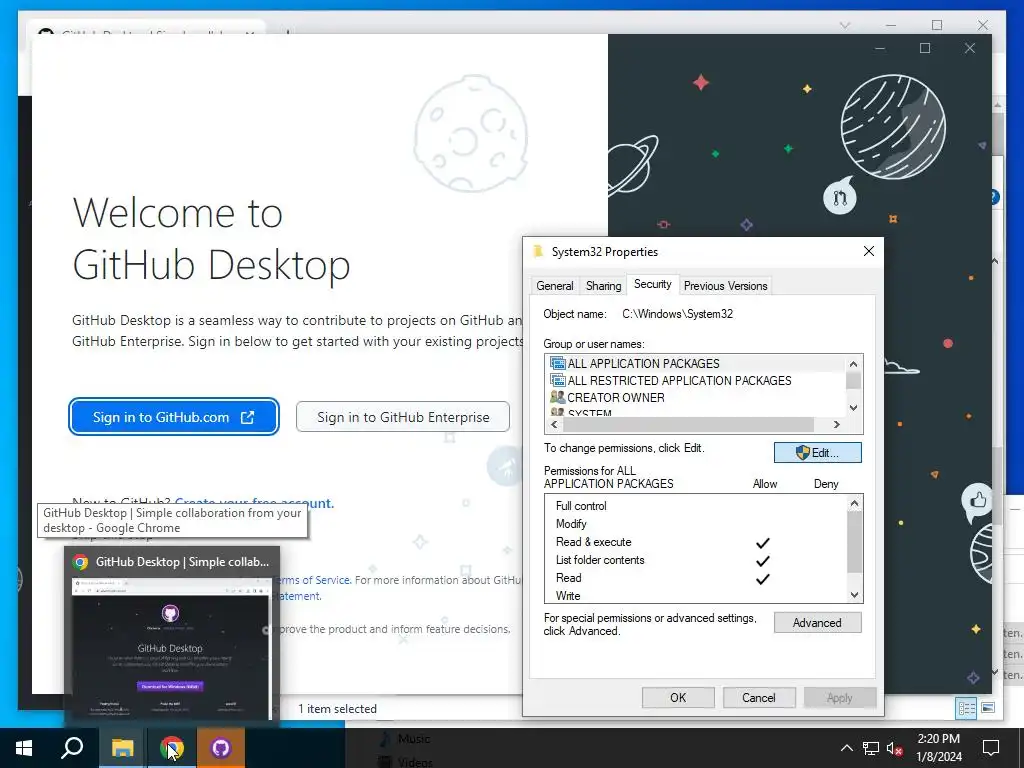Click List folder contents permission row
This screenshot has width=1024, height=768.
click(696, 560)
